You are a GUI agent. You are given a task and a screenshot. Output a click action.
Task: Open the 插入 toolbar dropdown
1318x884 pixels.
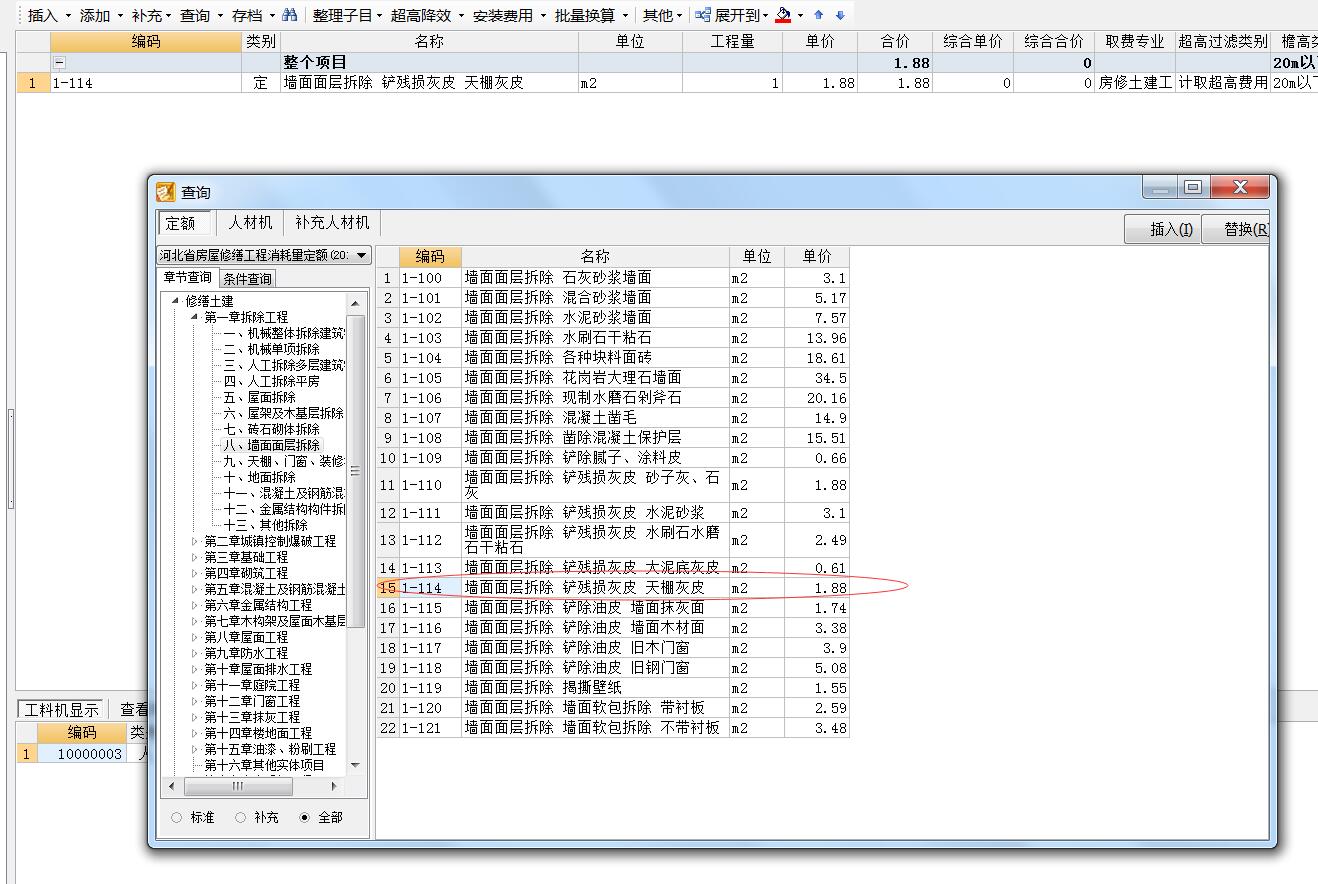tap(48, 15)
